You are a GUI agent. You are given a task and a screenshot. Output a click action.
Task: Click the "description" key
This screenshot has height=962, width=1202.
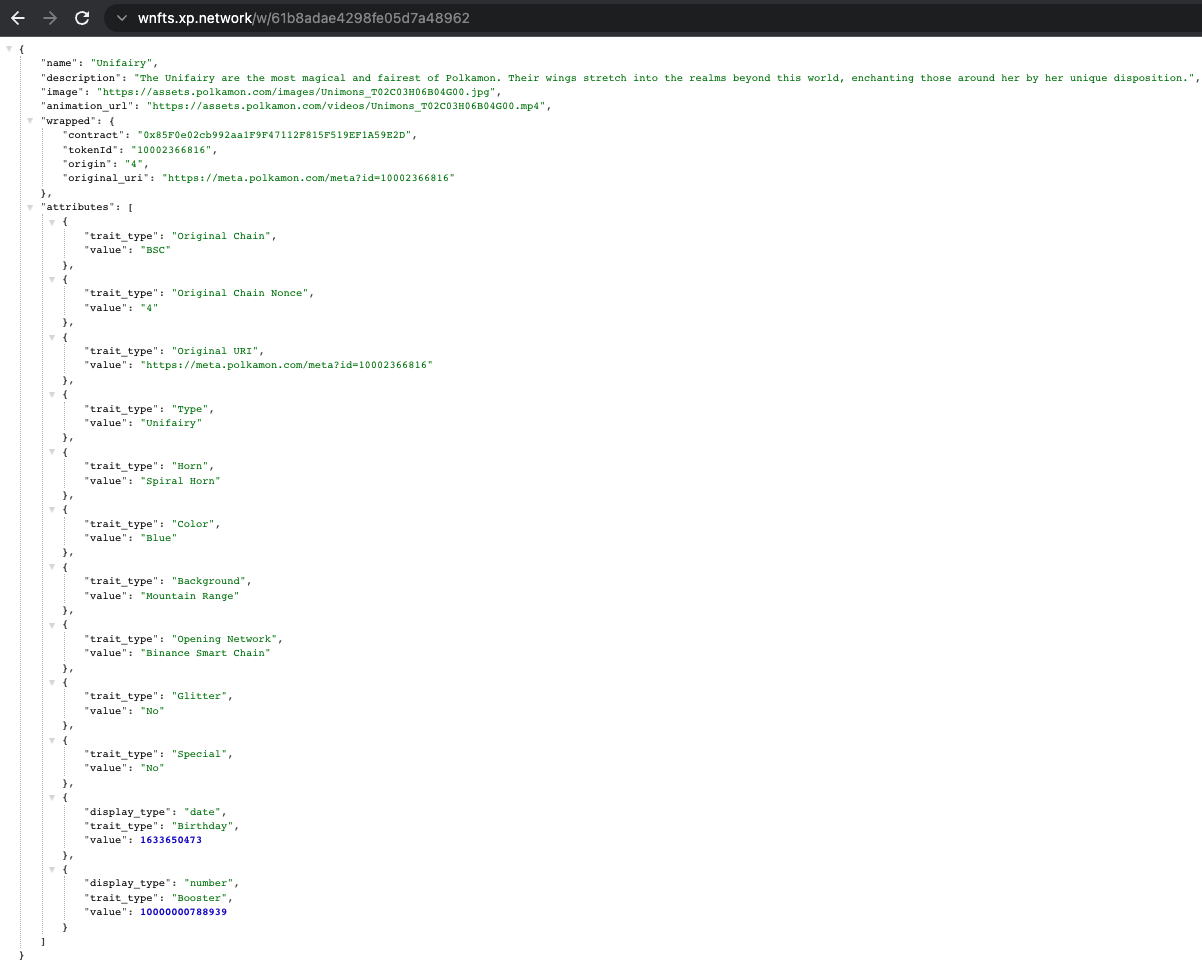coord(82,77)
